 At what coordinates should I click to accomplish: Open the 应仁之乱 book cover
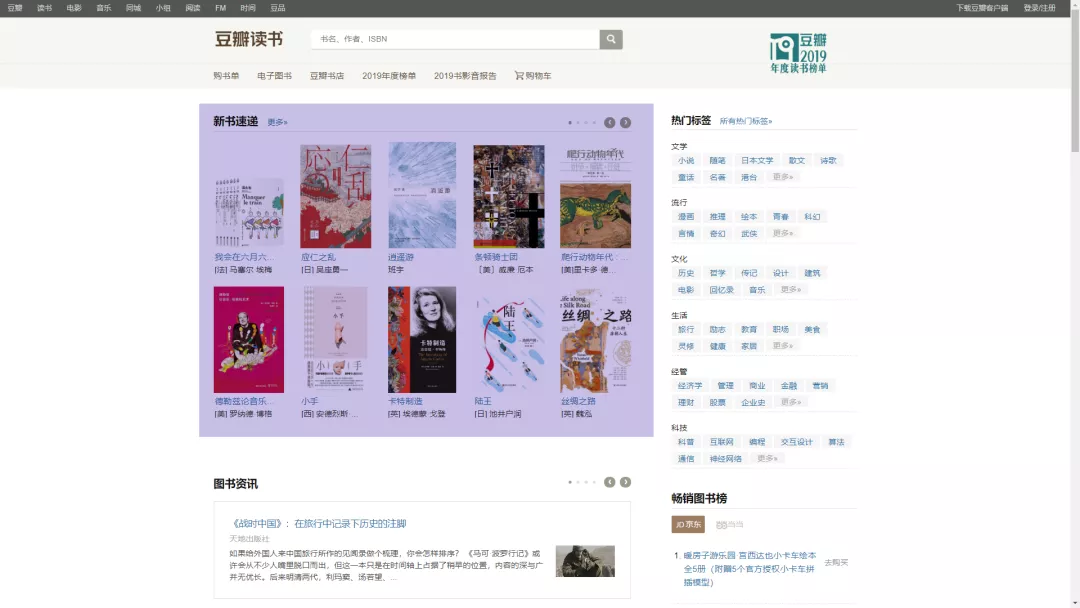335,196
